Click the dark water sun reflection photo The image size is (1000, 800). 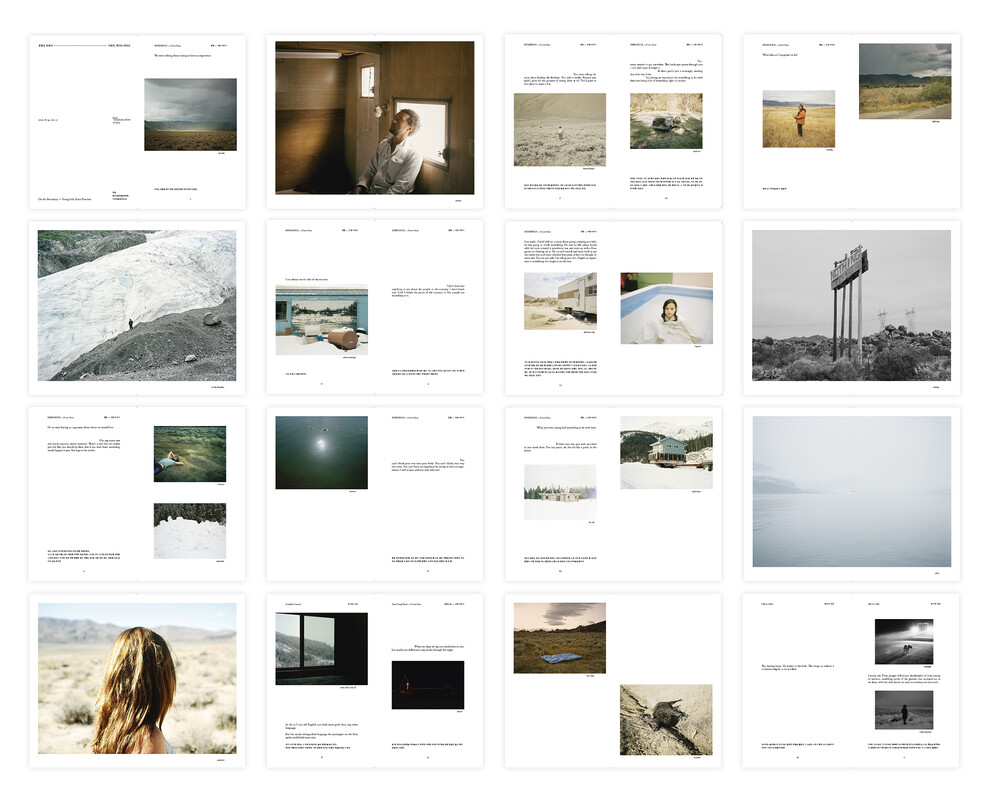click(x=321, y=452)
